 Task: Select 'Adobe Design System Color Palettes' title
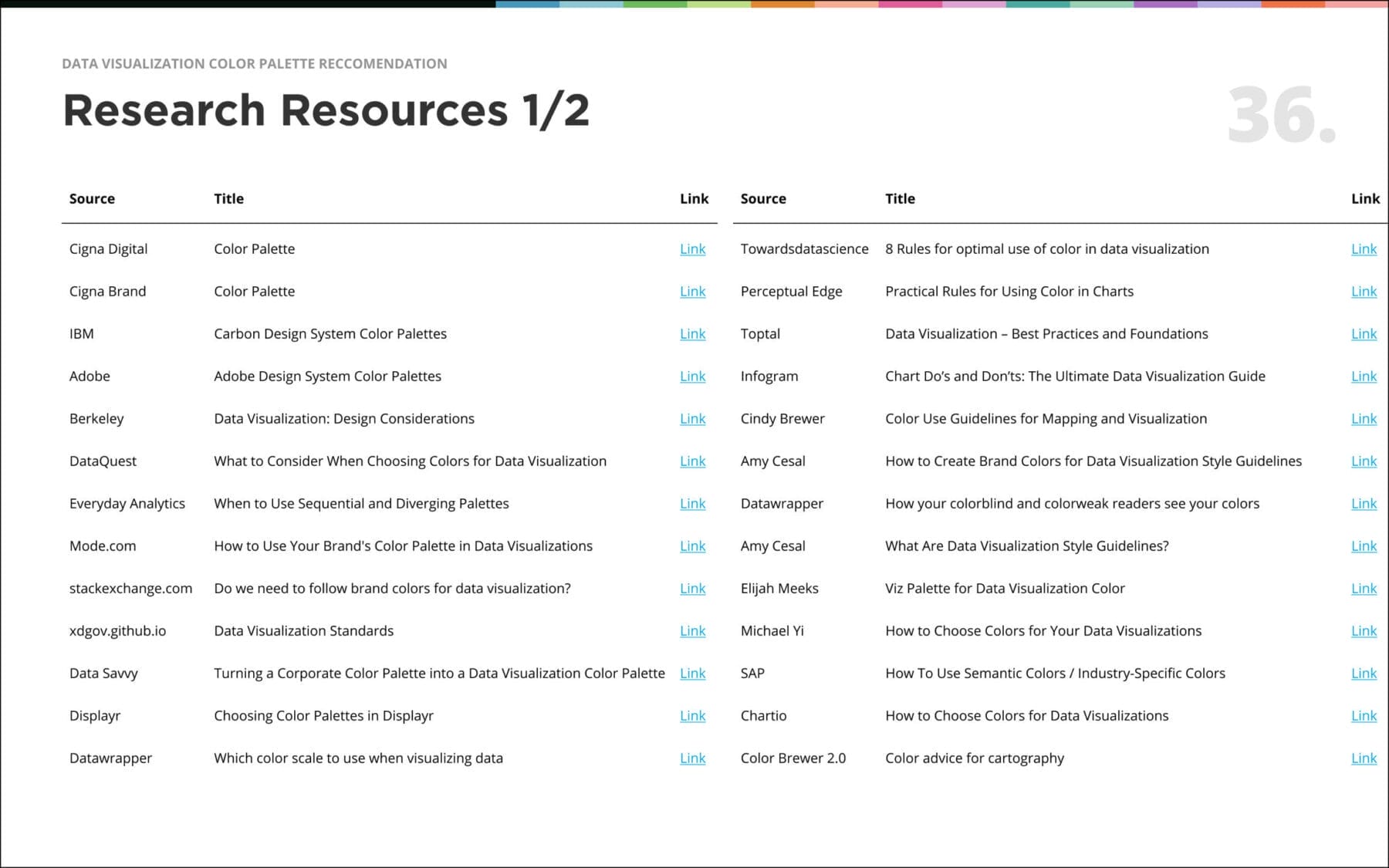click(x=327, y=377)
